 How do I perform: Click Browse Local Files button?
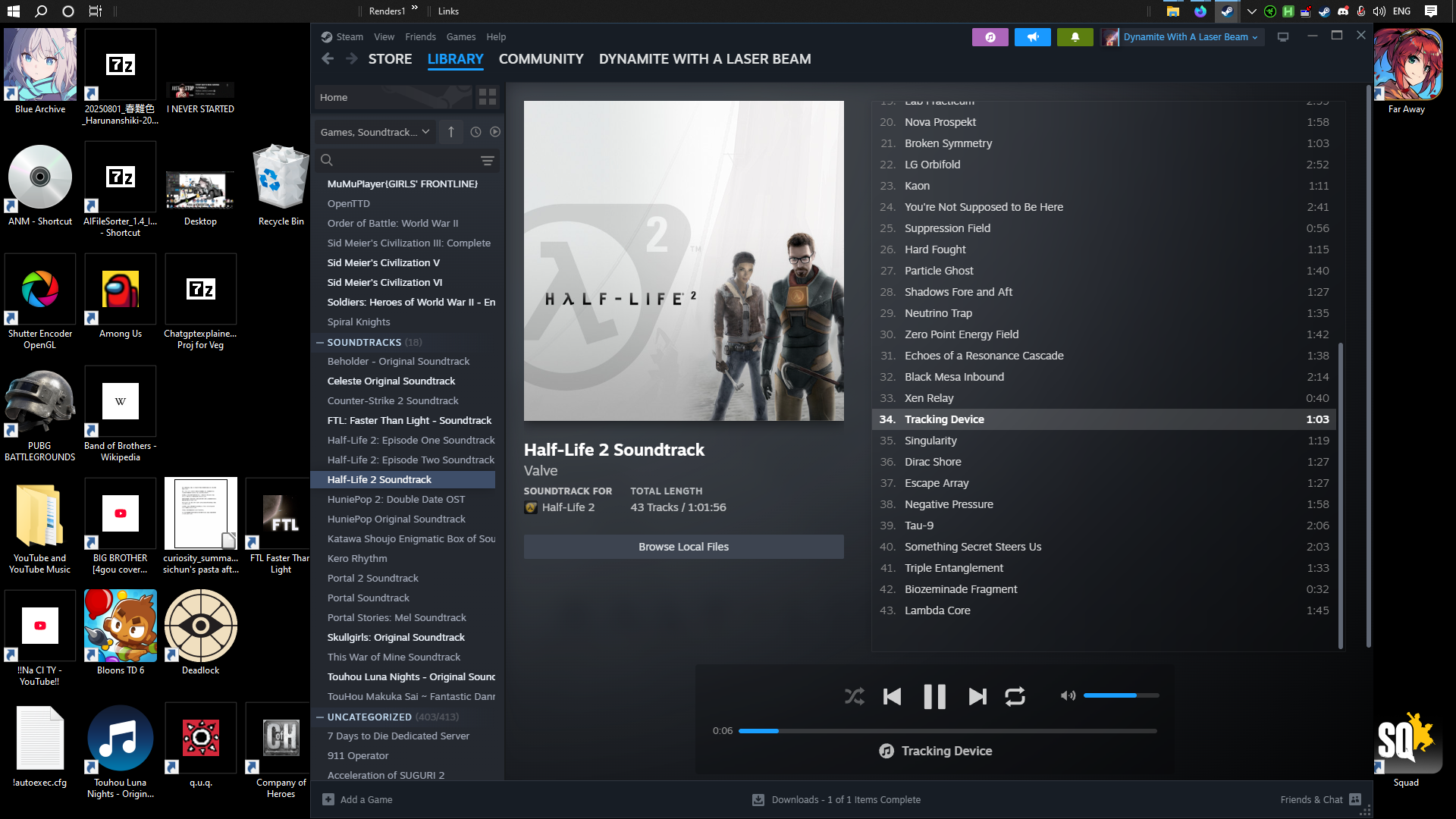[683, 547]
